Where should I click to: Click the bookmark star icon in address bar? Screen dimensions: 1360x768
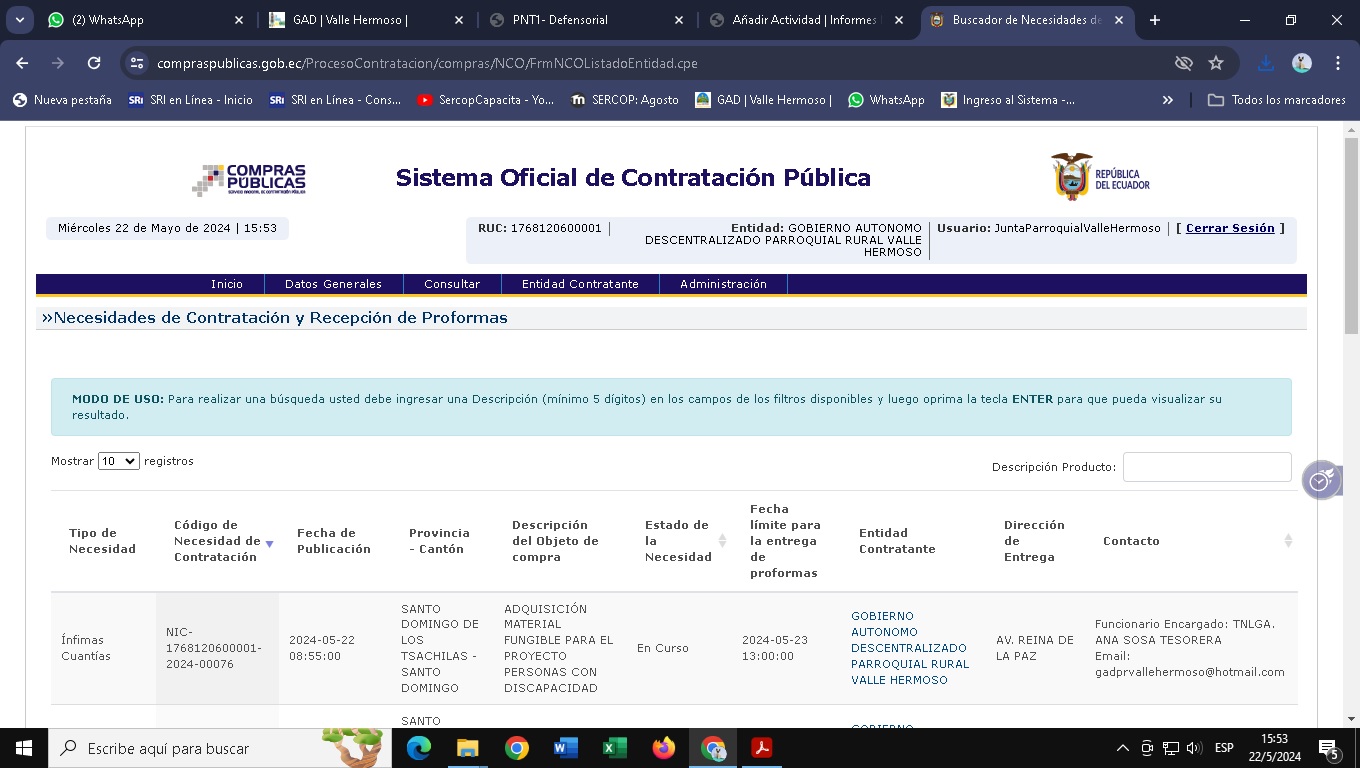coord(1216,63)
